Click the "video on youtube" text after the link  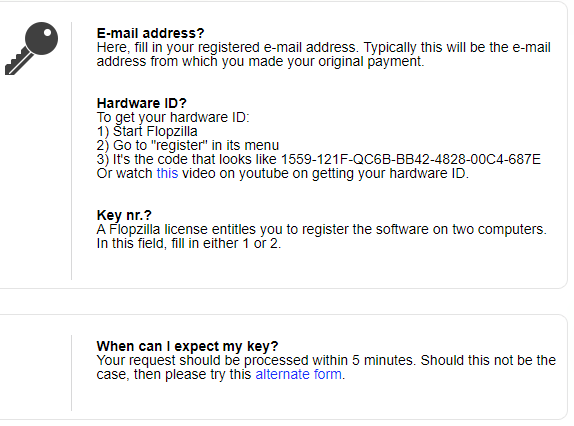pyautogui.click(x=325, y=173)
